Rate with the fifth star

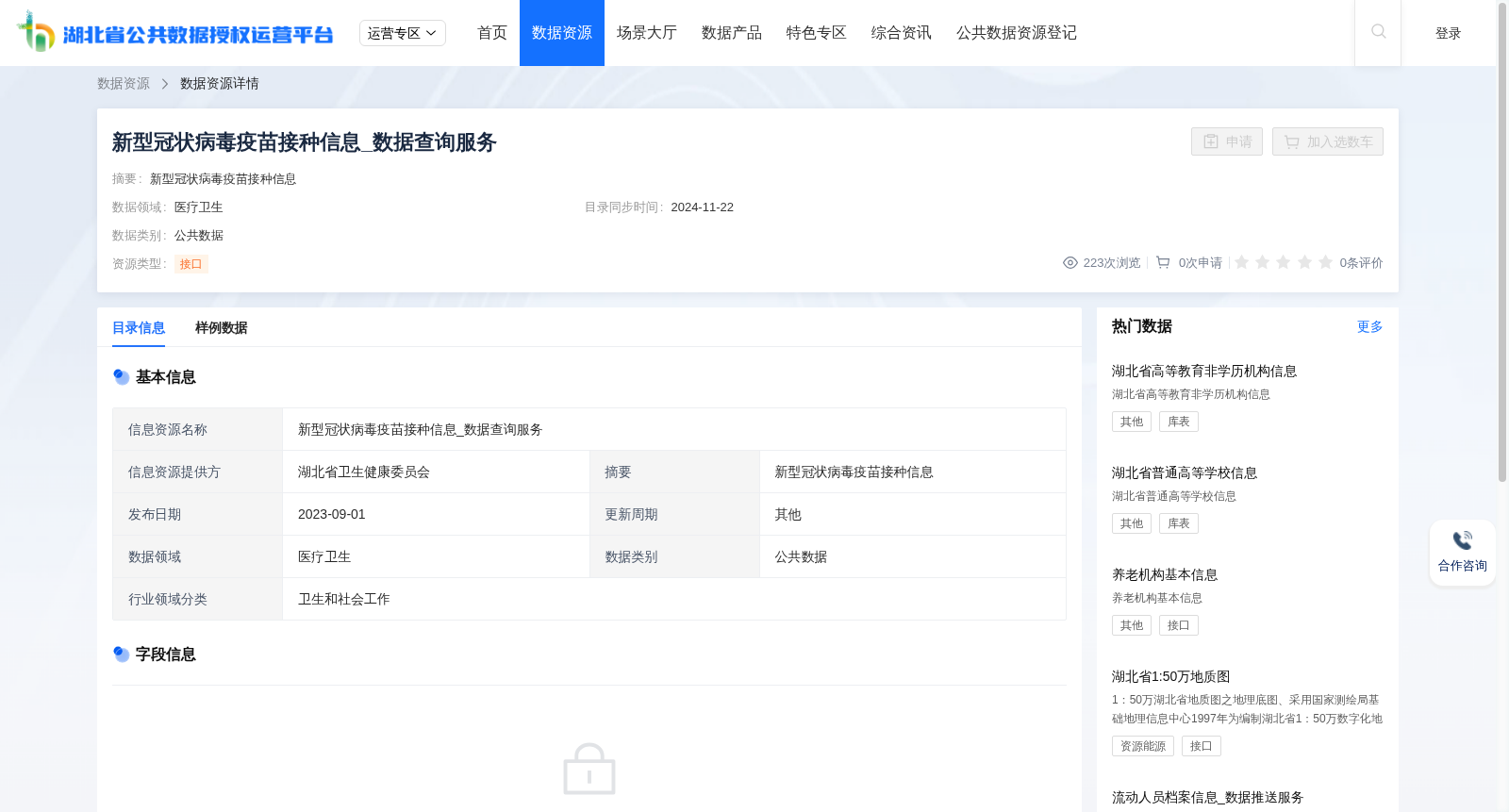click(1325, 262)
